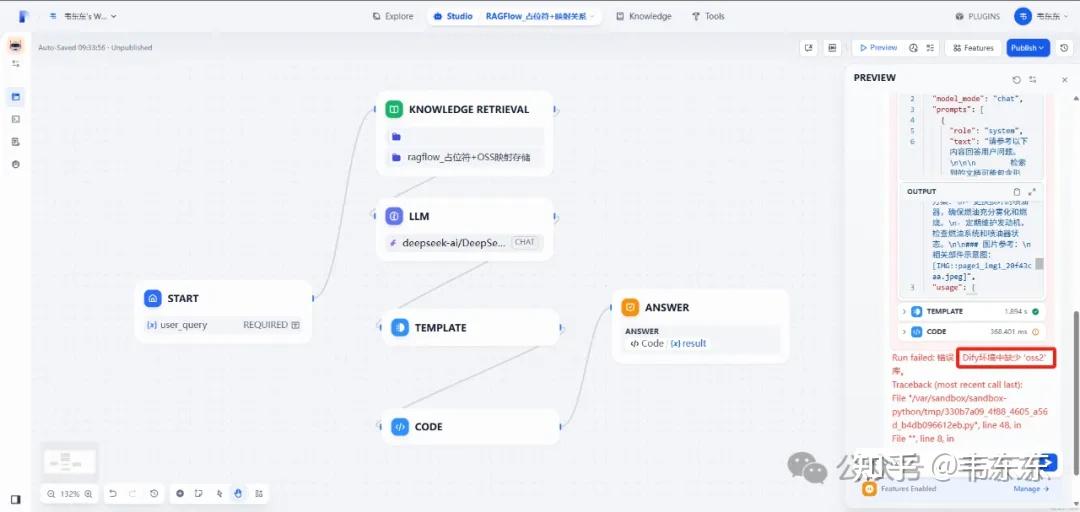Image resolution: width=1080 pixels, height=512 pixels.
Task: Click the add node plus icon
Action: click(x=180, y=493)
